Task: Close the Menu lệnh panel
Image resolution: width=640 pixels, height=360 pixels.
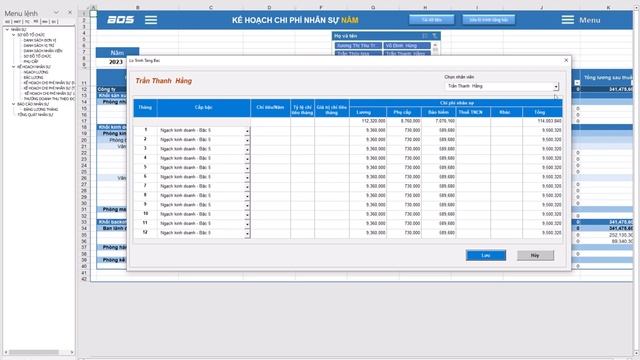Action: click(x=70, y=13)
